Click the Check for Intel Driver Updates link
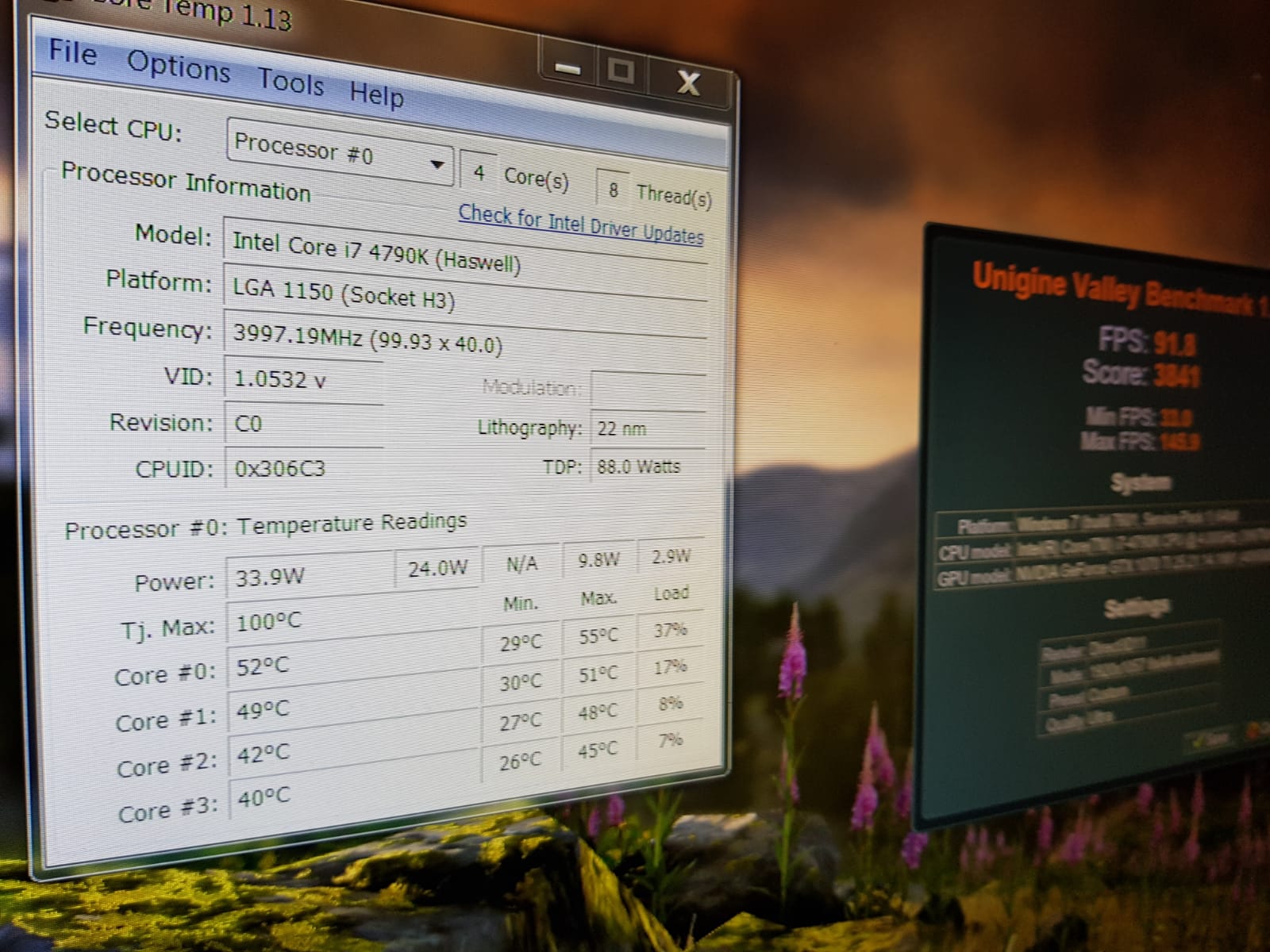This screenshot has width=1270, height=952. point(581,224)
